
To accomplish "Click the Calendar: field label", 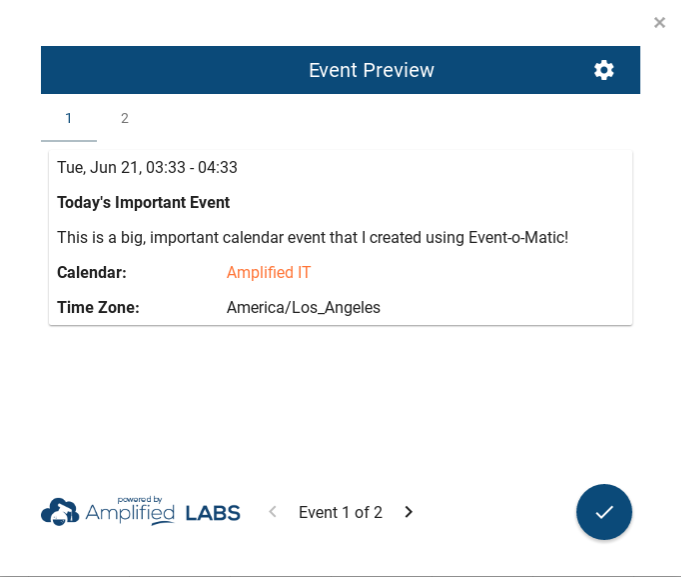I will 91,272.
